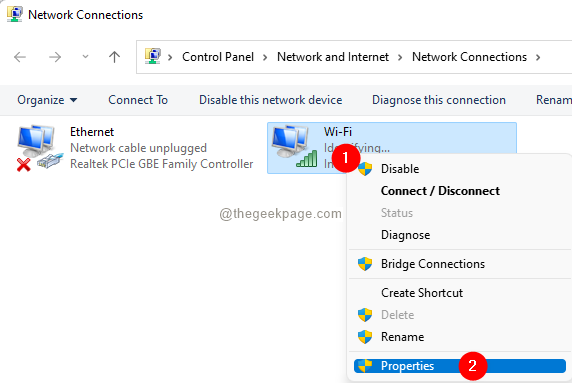Choose Diagnose from context menu
The width and height of the screenshot is (572, 383).
[x=459, y=235]
